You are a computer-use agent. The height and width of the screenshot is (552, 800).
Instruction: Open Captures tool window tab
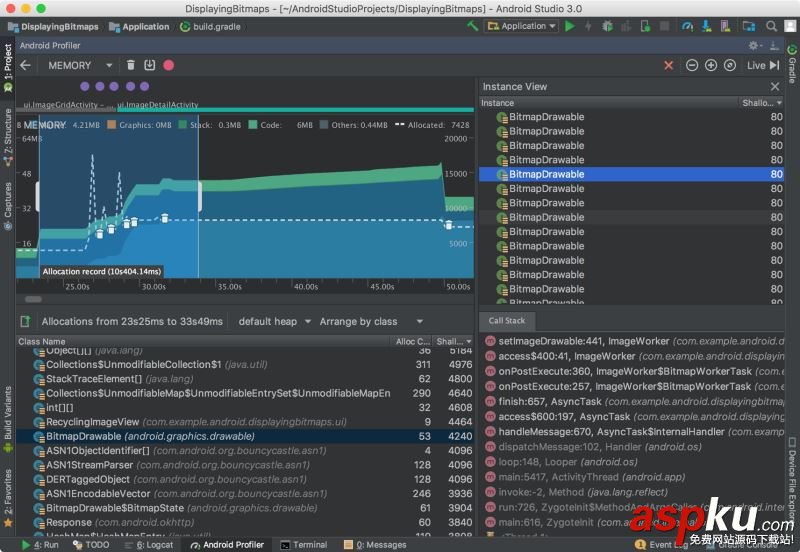(8, 206)
